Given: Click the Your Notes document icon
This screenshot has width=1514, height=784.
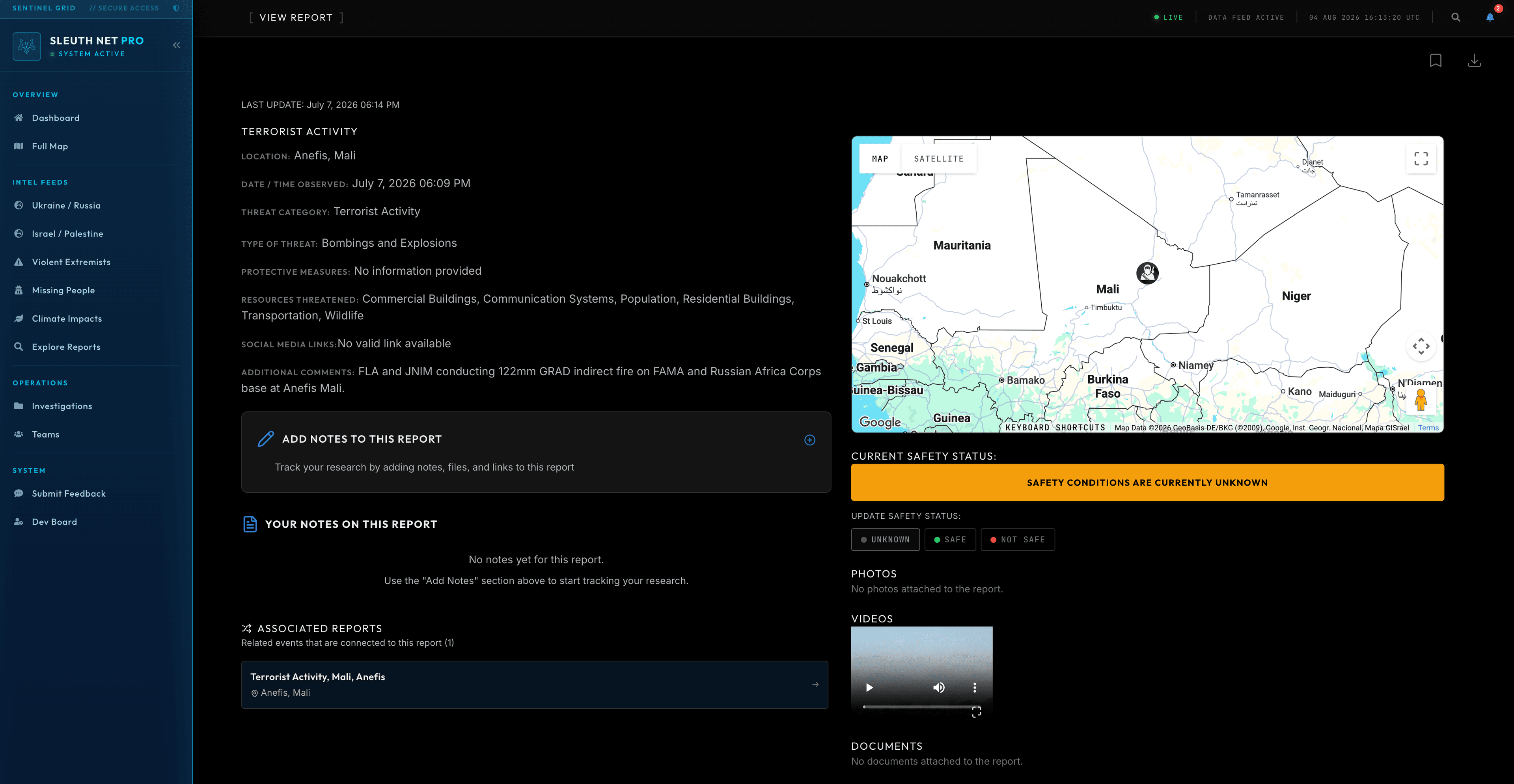Looking at the screenshot, I should (x=250, y=524).
